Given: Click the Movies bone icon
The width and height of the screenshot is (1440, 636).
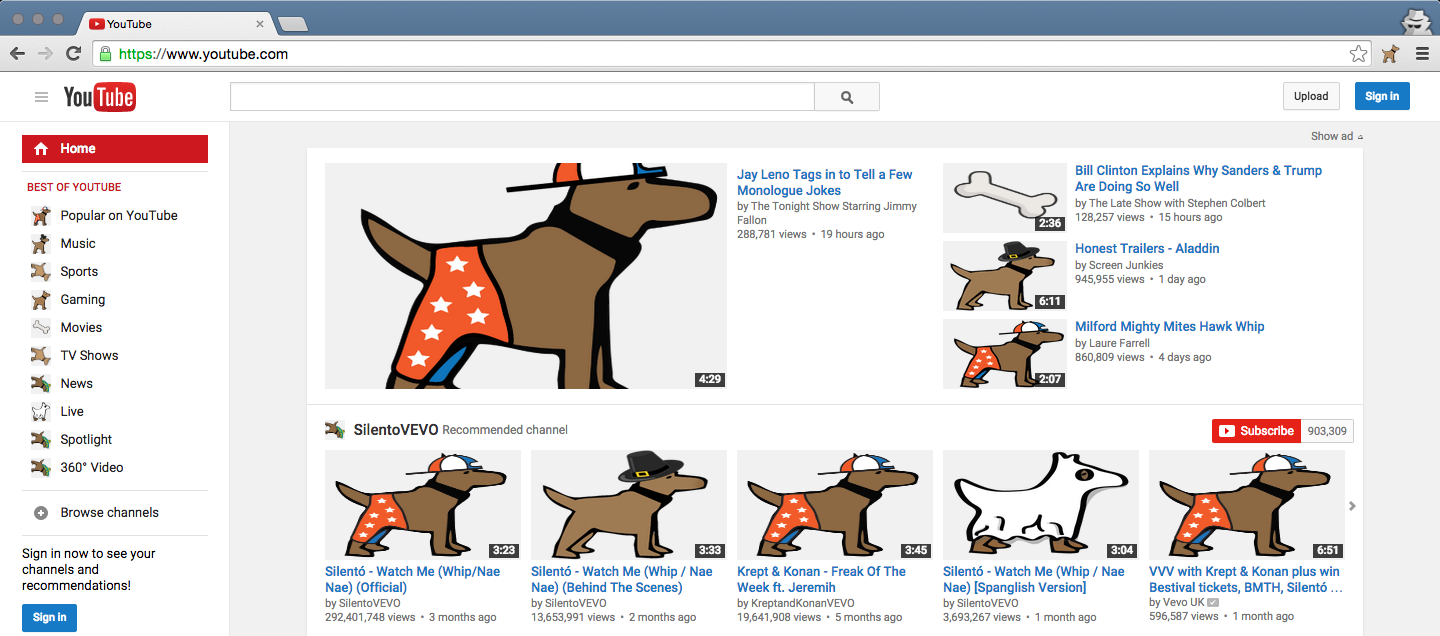Looking at the screenshot, I should click(x=41, y=327).
